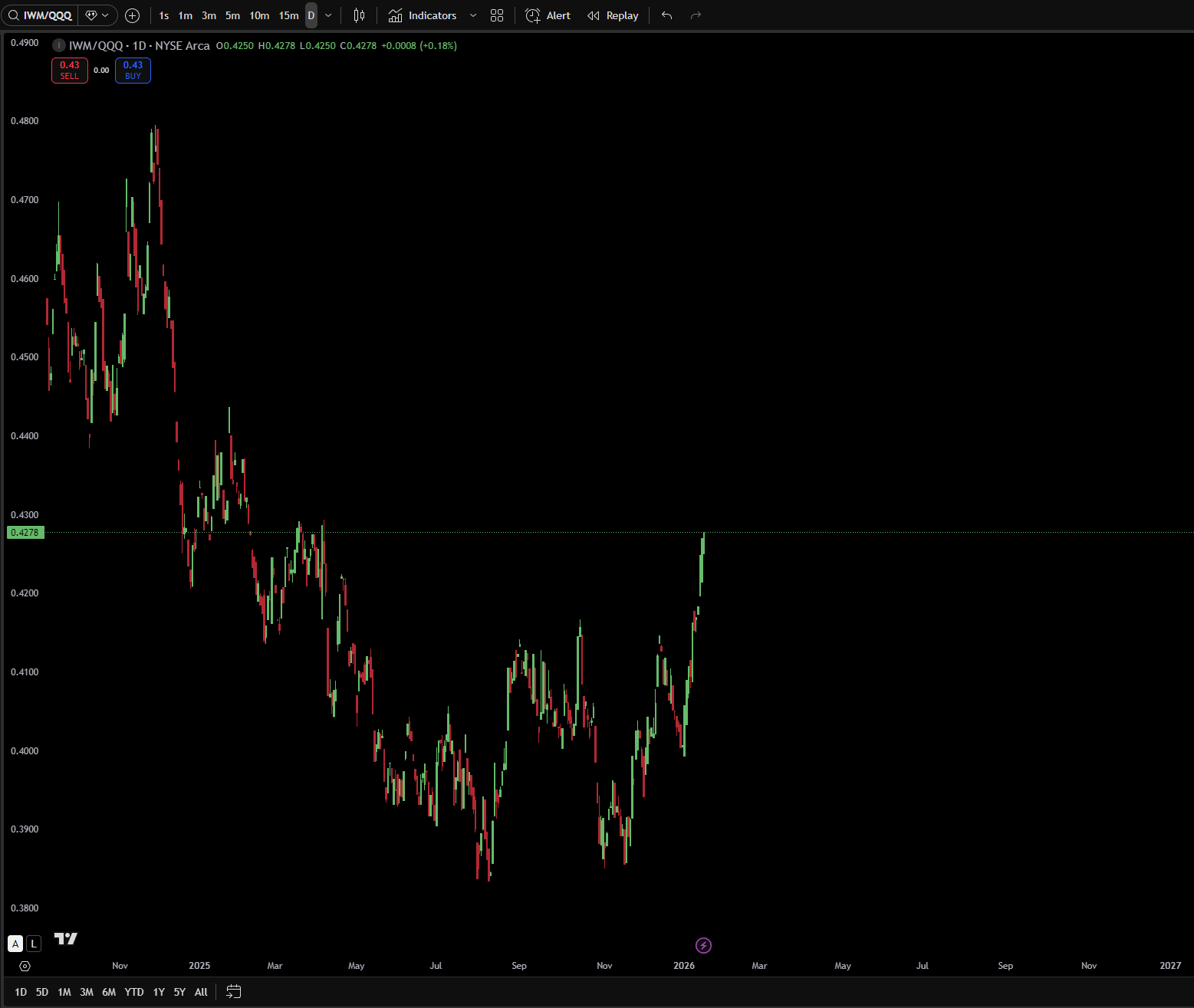Viewport: 1194px width, 1008px height.
Task: Click the 0.3800 price axis label
Action: click(x=25, y=908)
